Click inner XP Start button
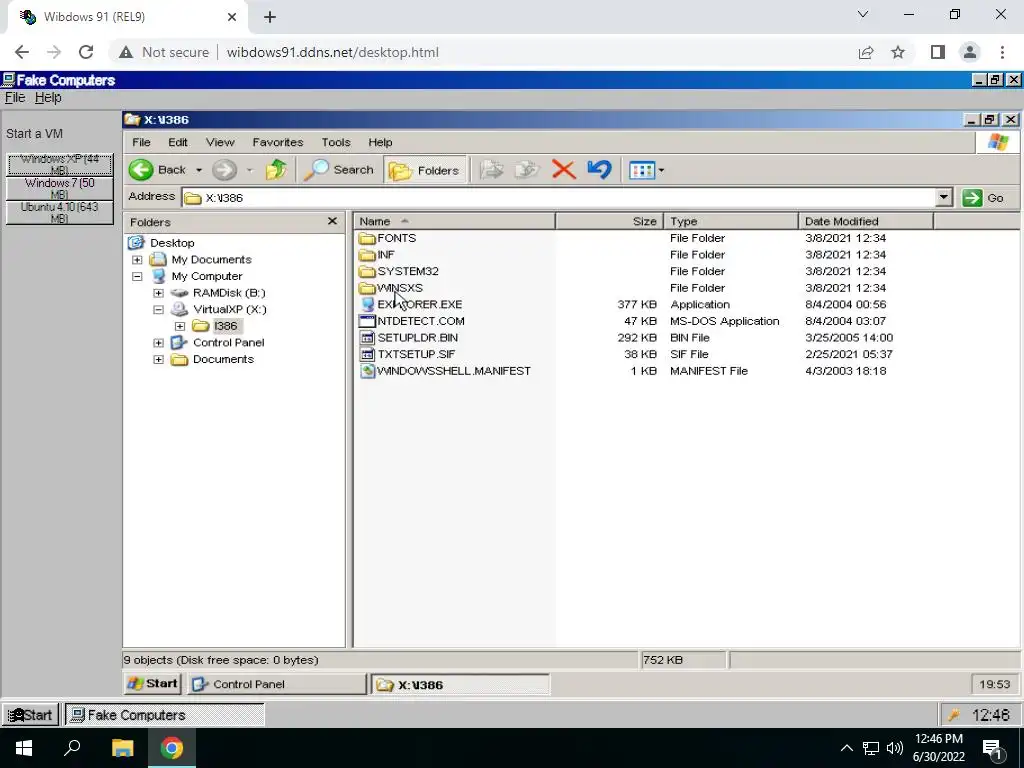Screen dimensions: 1024x768 (152, 684)
